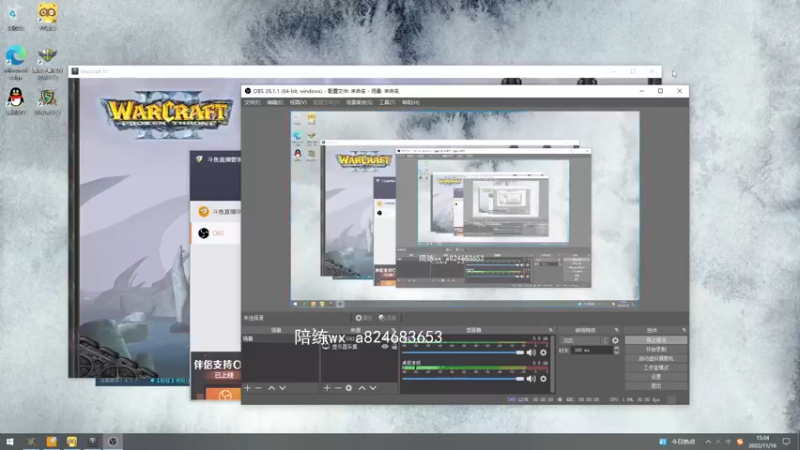800x450 pixels.
Task: Adjust first mixer channel volume slider
Action: (x=463, y=353)
